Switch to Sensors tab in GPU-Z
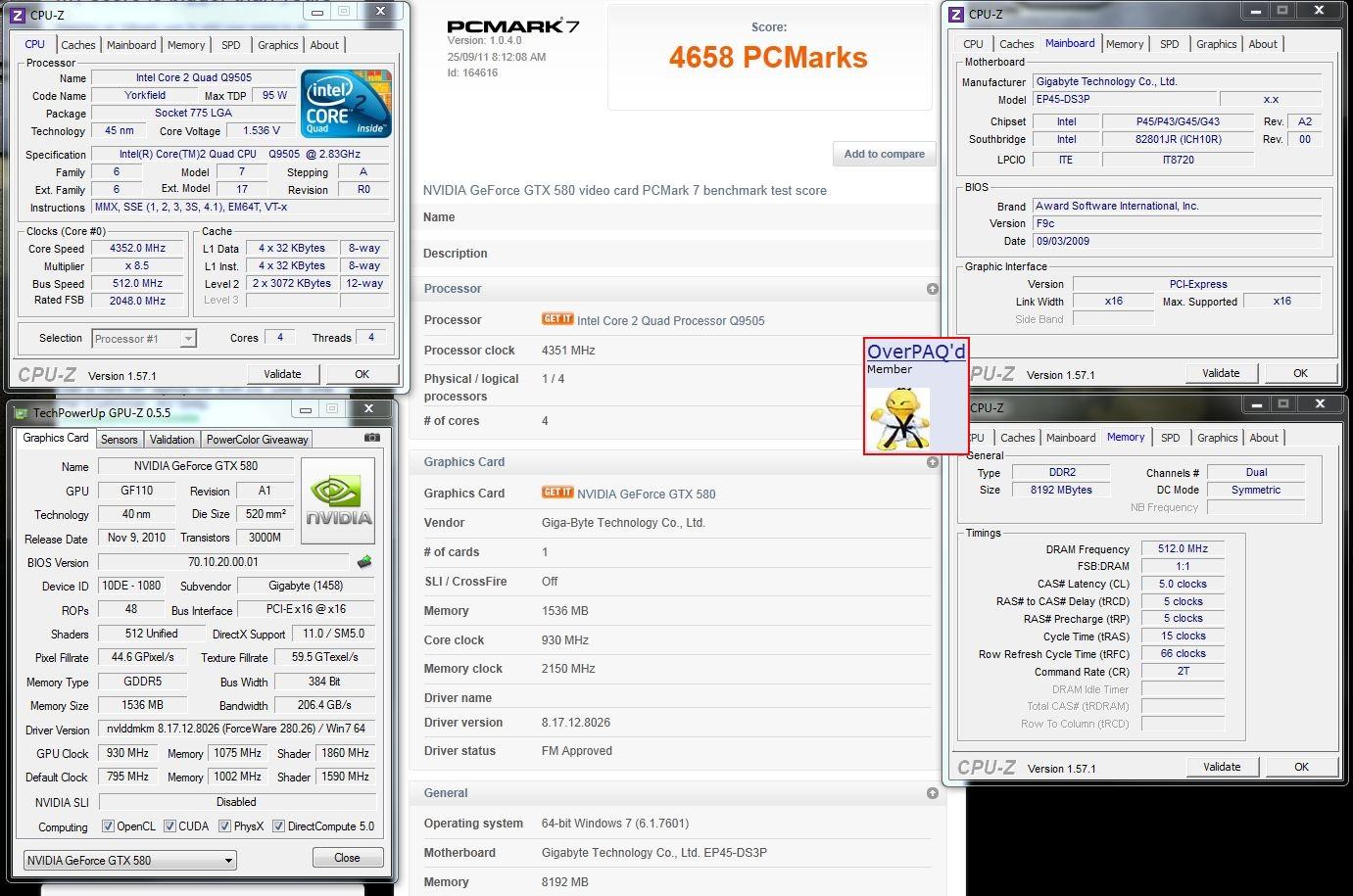 click(120, 440)
